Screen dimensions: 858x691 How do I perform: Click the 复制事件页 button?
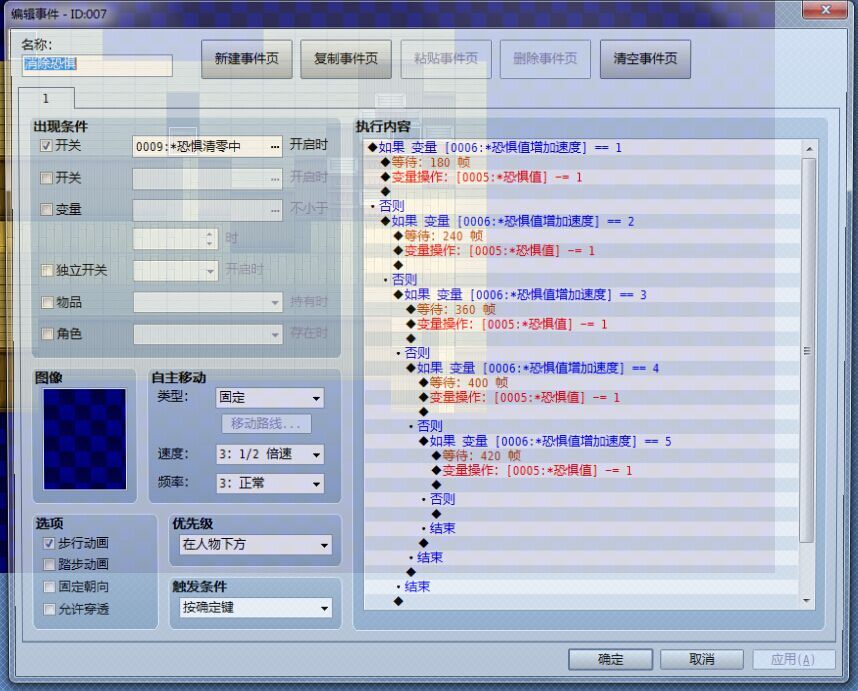[346, 59]
